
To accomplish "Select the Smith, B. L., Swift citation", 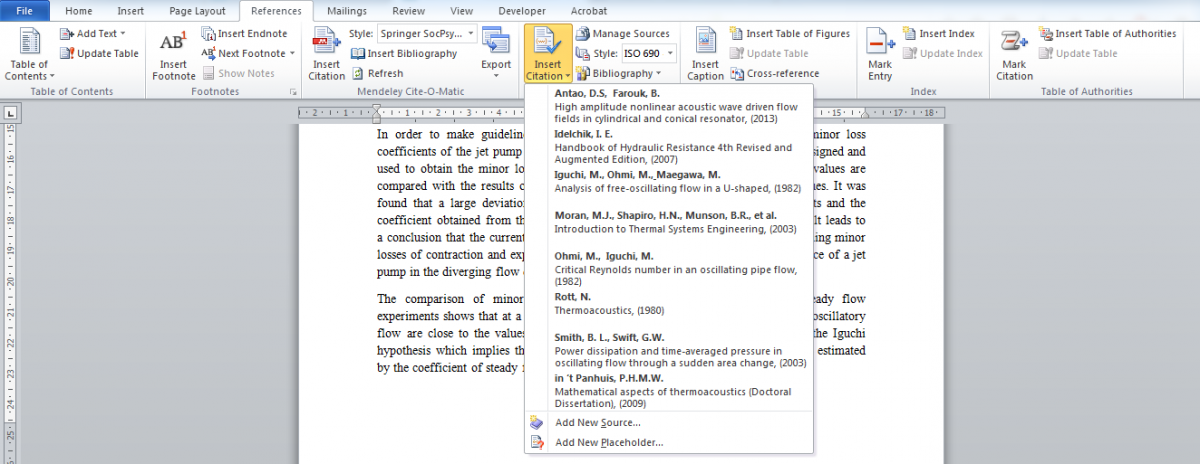I will pos(669,351).
